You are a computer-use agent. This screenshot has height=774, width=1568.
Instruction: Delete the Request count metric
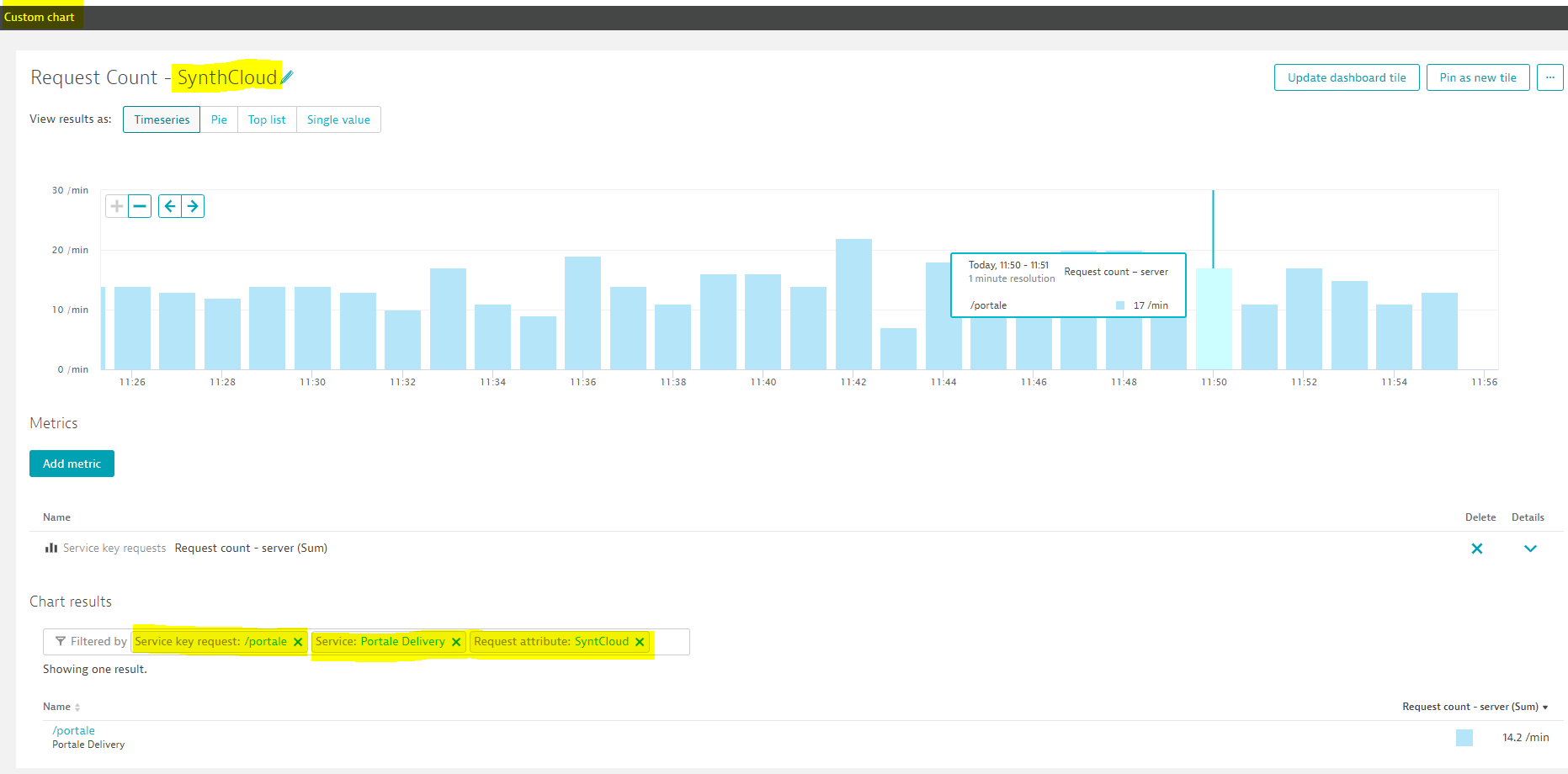[1476, 549]
